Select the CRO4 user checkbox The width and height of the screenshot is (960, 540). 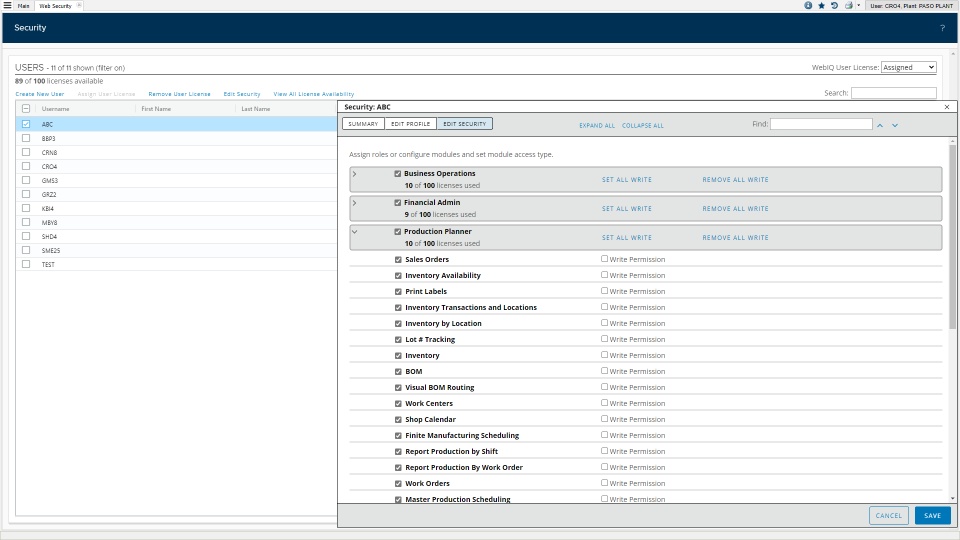(26, 166)
